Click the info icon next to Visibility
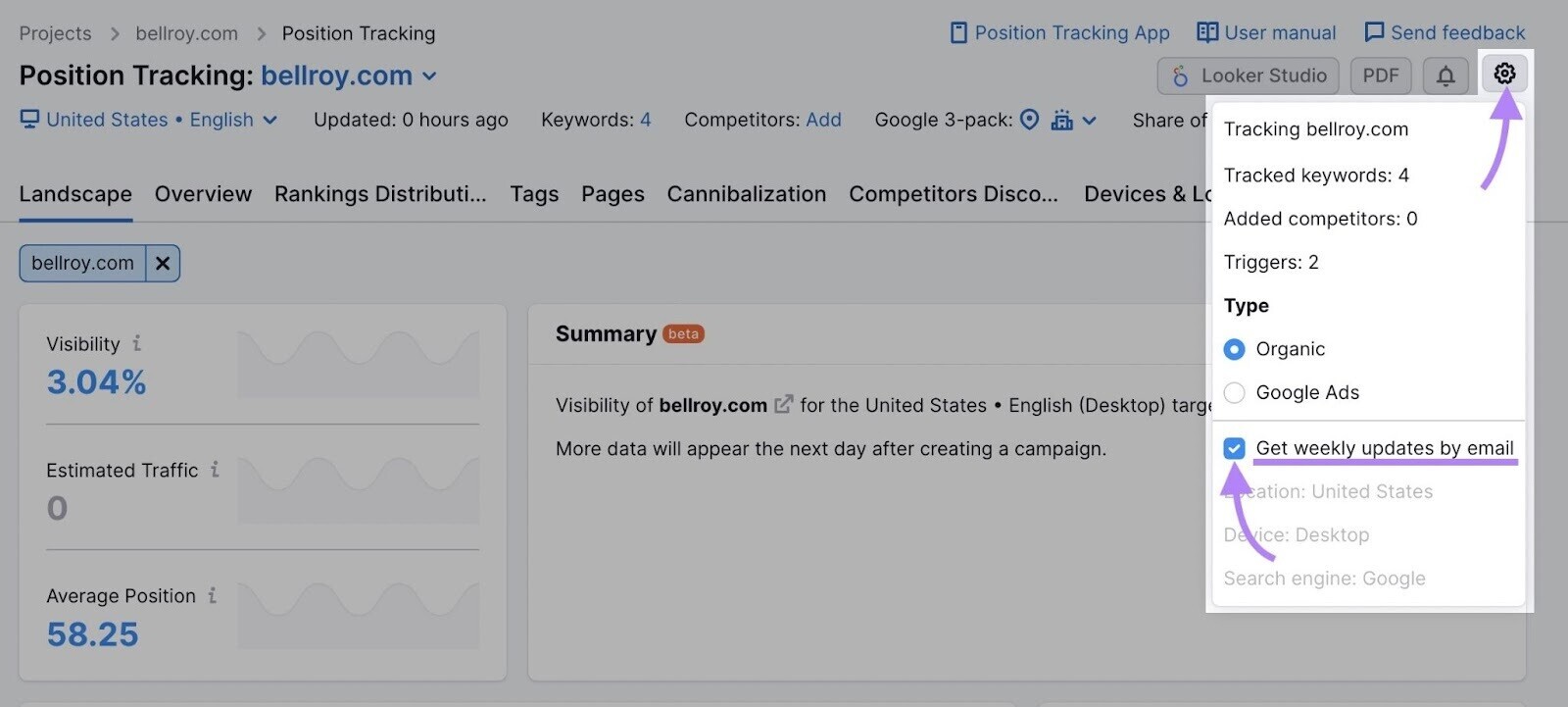The width and height of the screenshot is (1568, 707). (139, 344)
